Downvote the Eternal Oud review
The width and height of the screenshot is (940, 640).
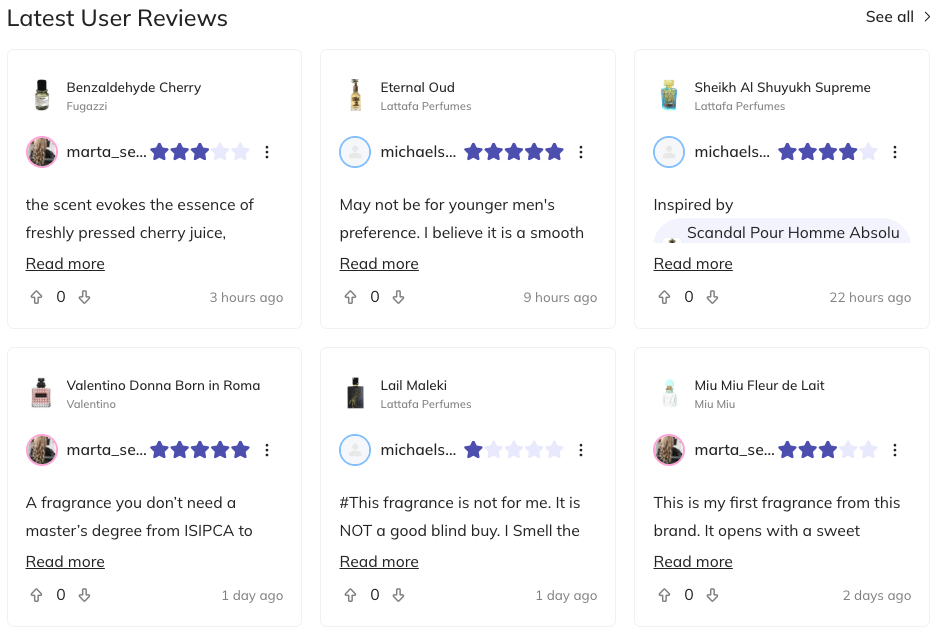398,297
